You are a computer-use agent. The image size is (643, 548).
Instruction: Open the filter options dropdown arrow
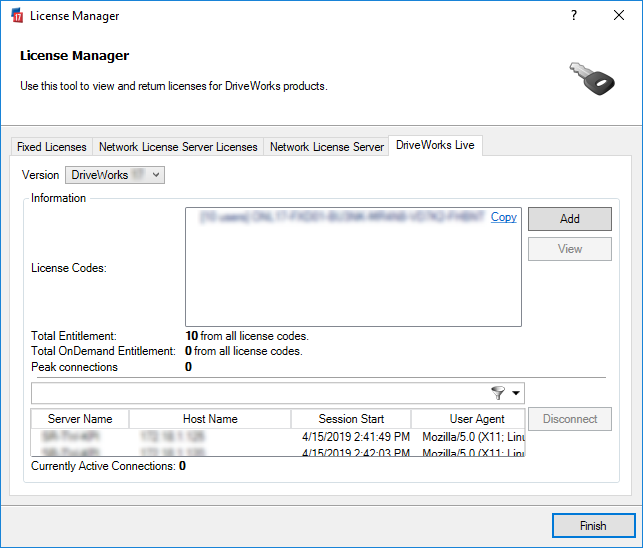click(x=516, y=393)
